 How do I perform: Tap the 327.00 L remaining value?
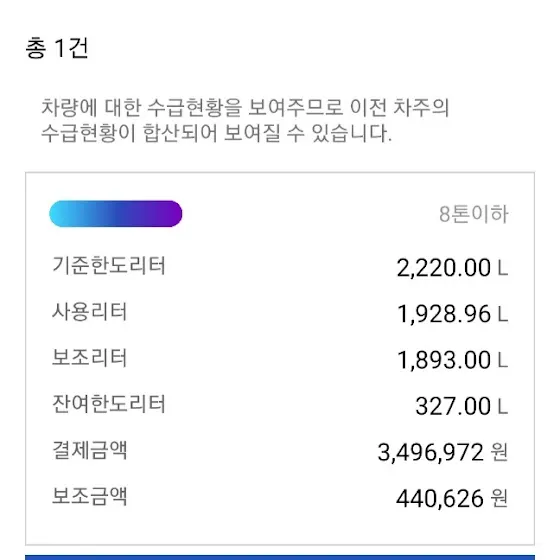point(461,406)
